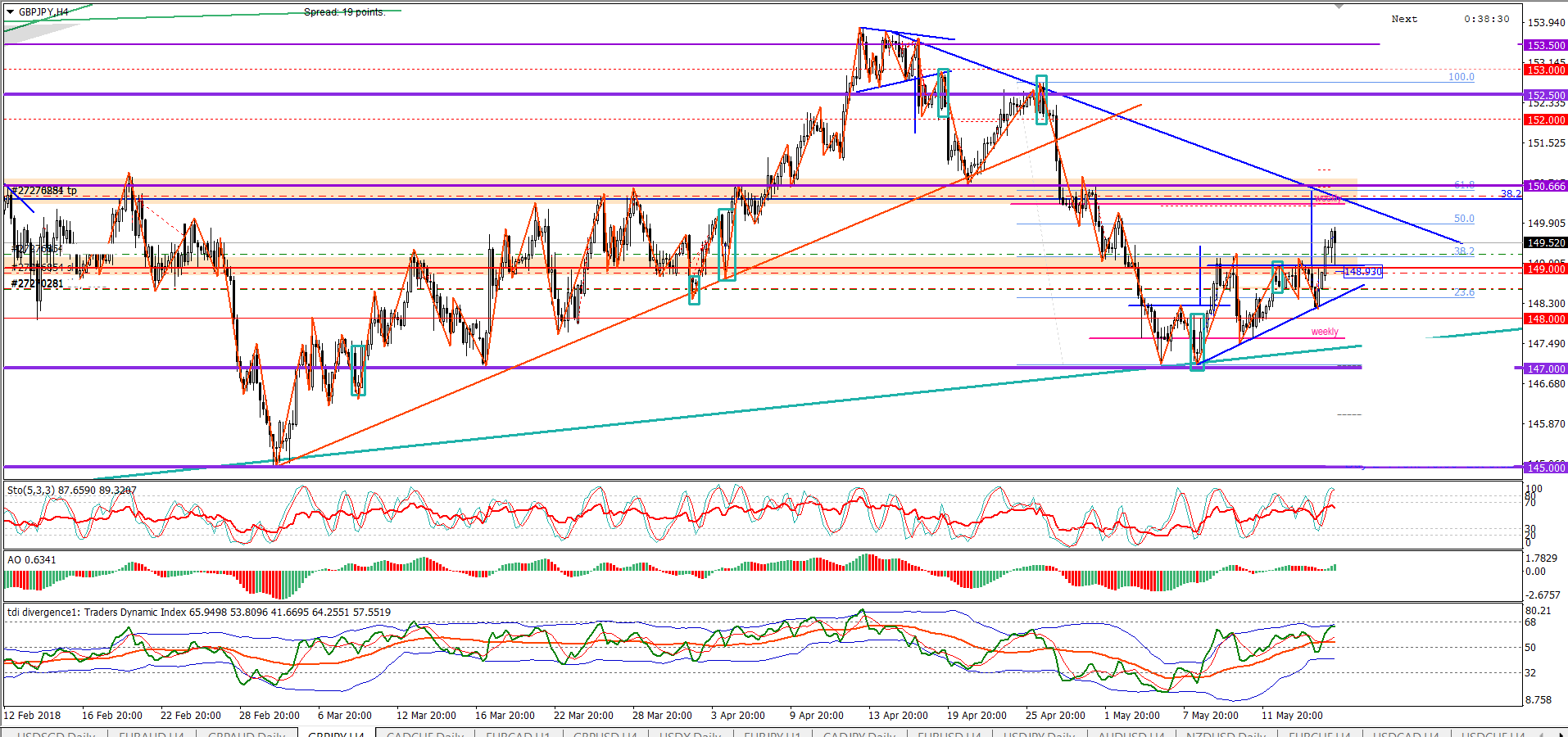The width and height of the screenshot is (1568, 737).
Task: Switch to the EURCHF H4 chart tab
Action: click(1319, 735)
